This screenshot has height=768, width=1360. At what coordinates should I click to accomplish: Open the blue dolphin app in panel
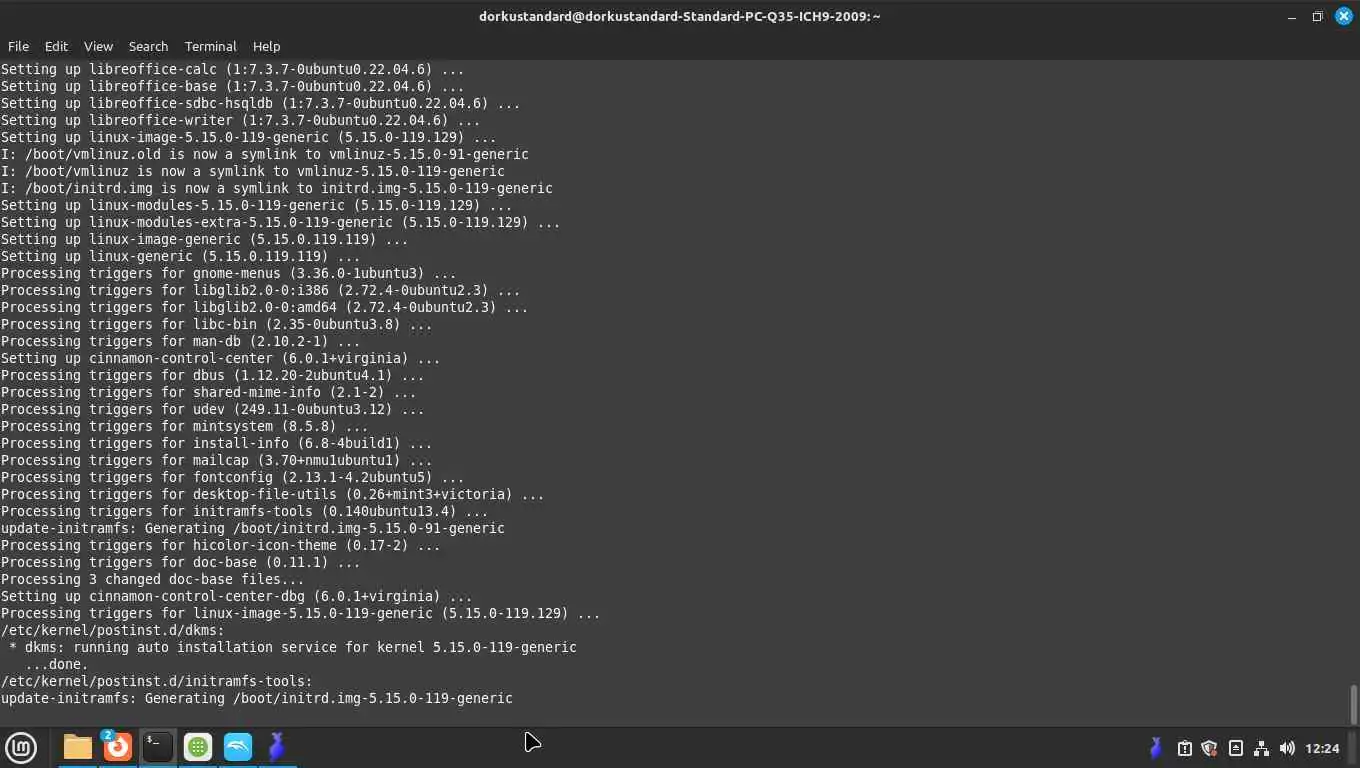coord(238,747)
